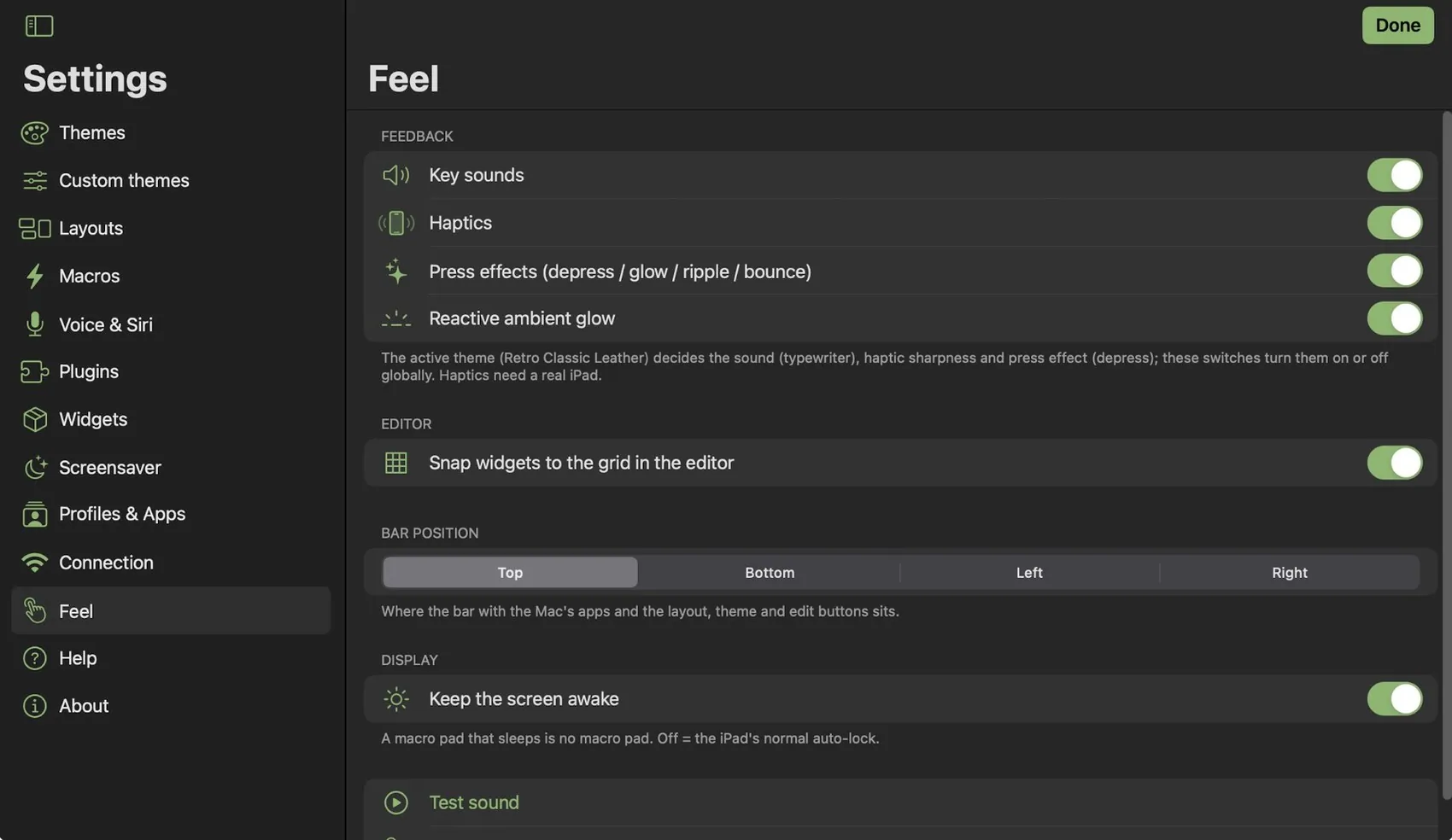
Task: Click the BAR POSITION section header
Action: tap(430, 534)
